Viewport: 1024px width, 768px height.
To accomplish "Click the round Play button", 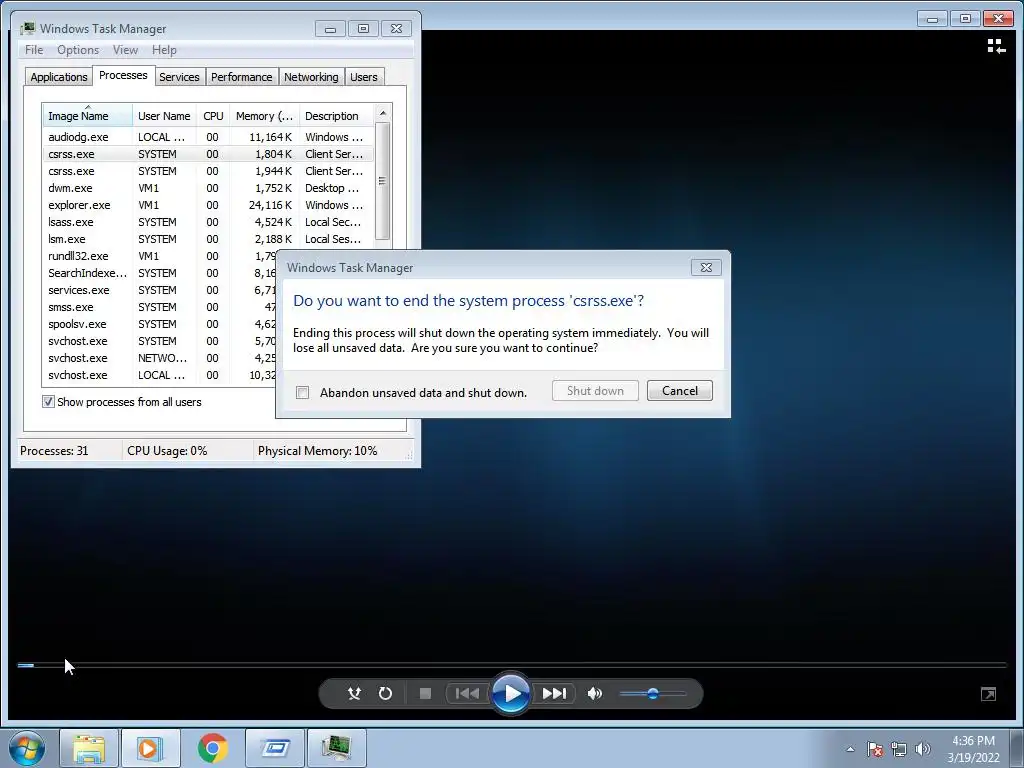I will point(511,693).
